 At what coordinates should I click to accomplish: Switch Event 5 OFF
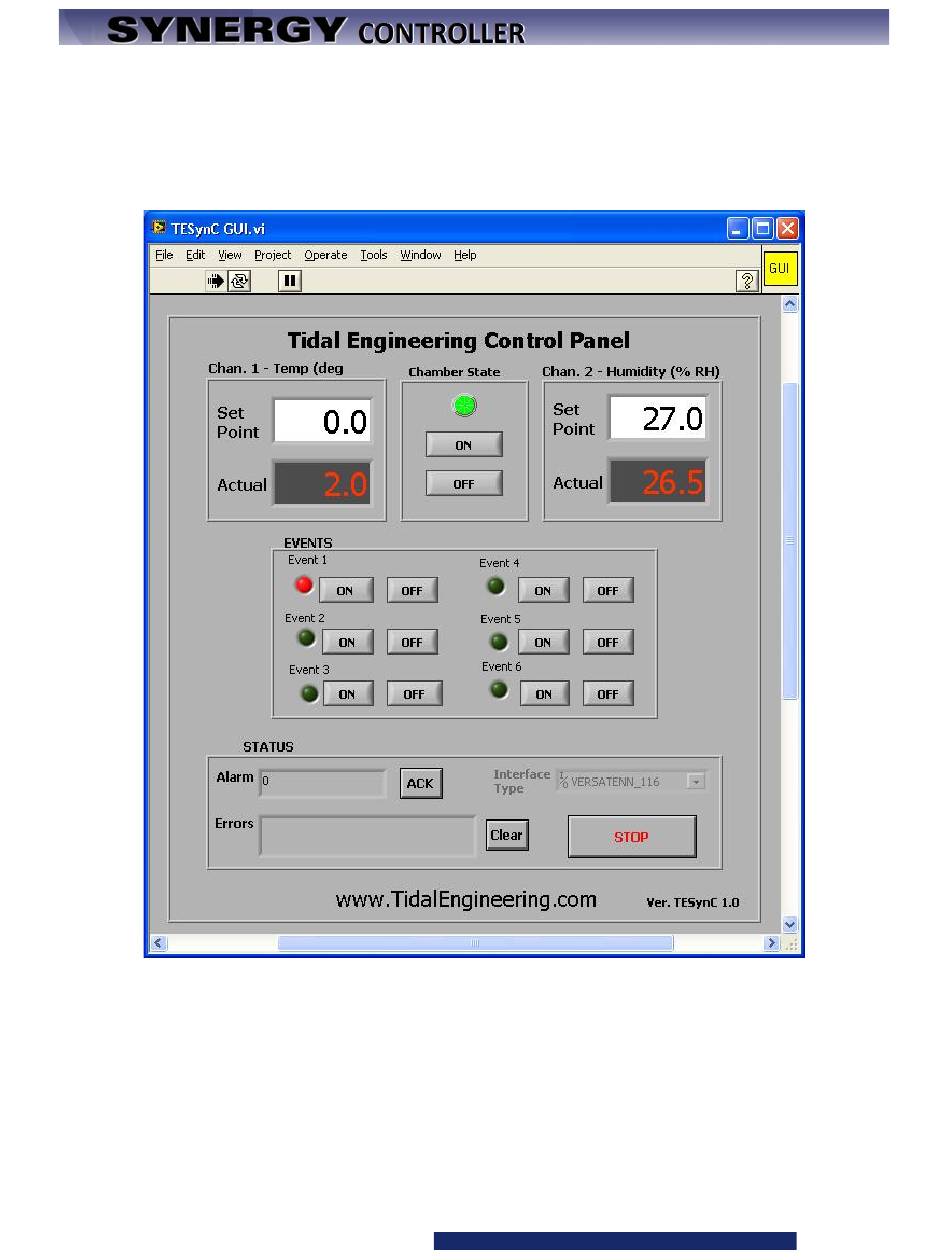click(x=608, y=642)
